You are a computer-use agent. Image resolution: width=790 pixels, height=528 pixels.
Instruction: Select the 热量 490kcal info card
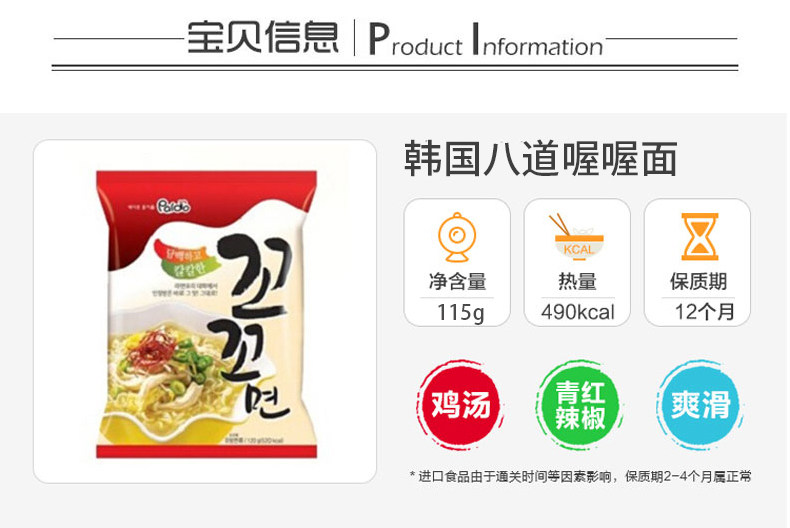tap(577, 262)
